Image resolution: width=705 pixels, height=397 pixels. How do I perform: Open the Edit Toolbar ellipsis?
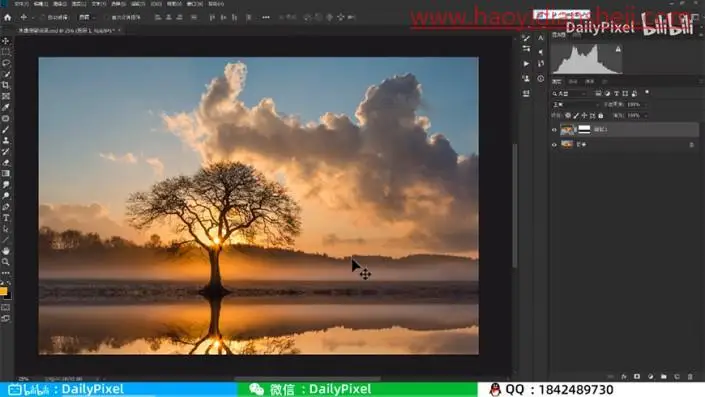tap(6, 273)
